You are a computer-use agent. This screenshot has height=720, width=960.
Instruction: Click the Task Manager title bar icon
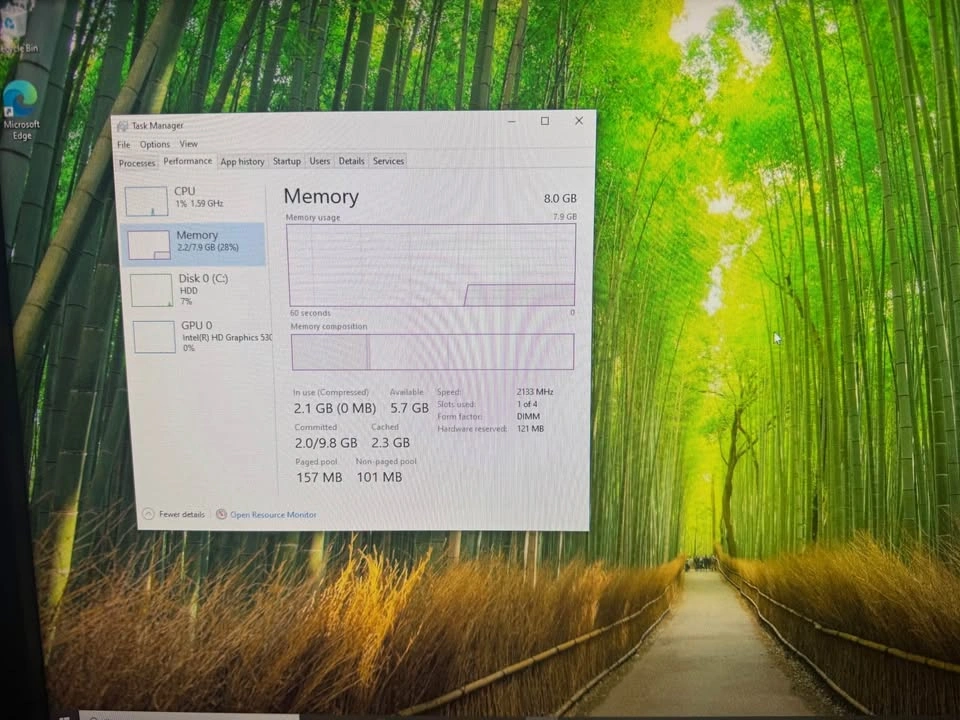[x=123, y=126]
